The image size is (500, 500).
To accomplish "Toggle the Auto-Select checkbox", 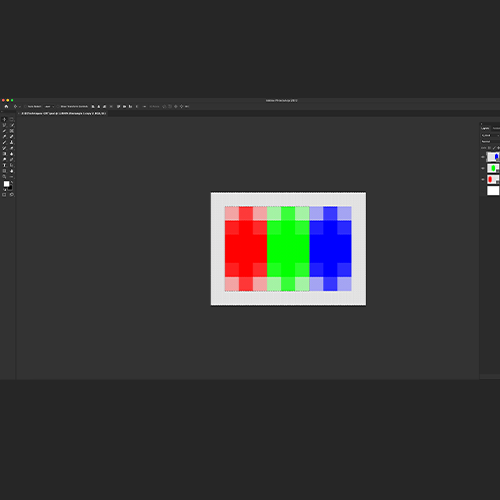I will click(x=25, y=106).
